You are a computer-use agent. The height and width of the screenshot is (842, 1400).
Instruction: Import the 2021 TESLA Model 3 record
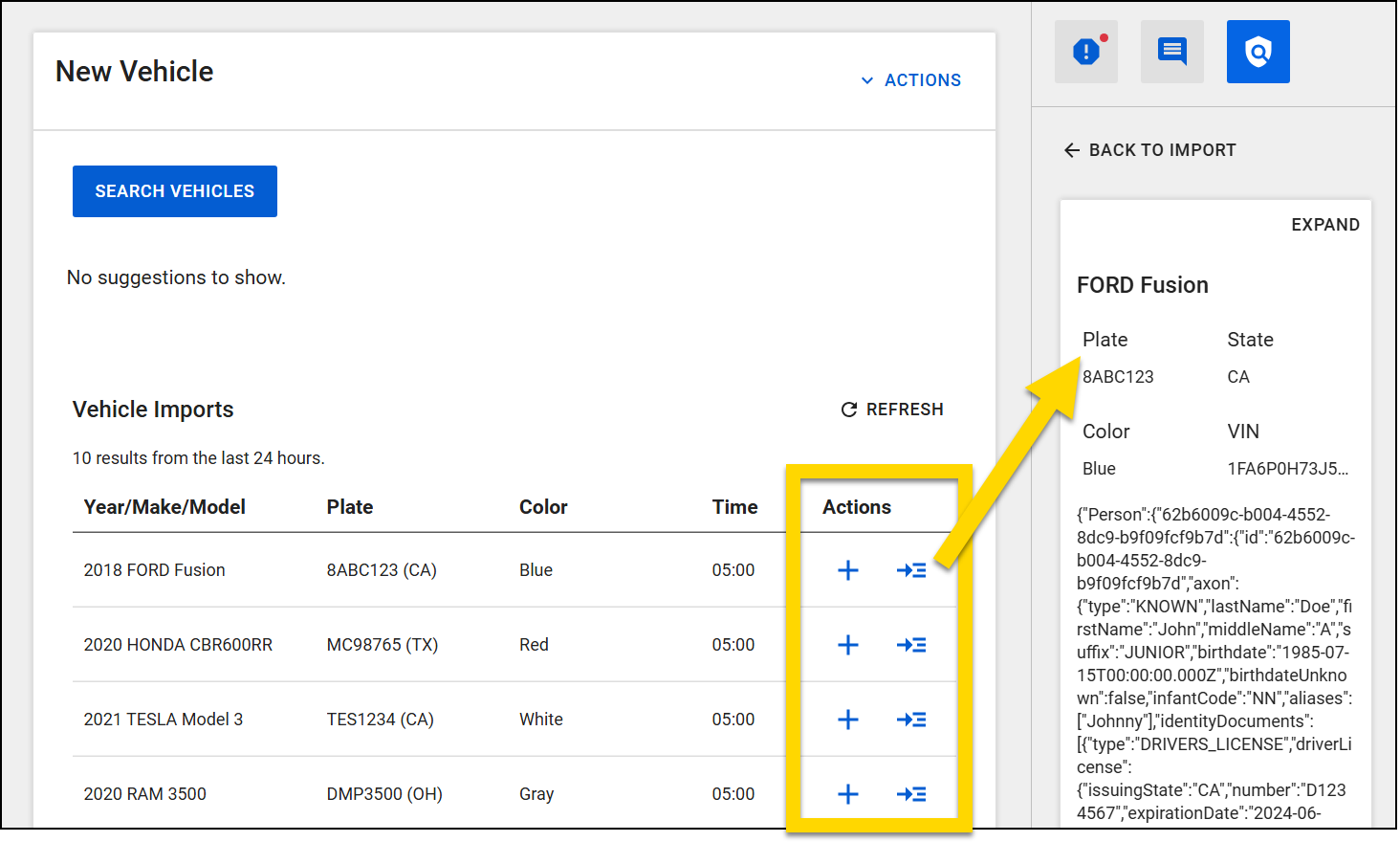[911, 719]
